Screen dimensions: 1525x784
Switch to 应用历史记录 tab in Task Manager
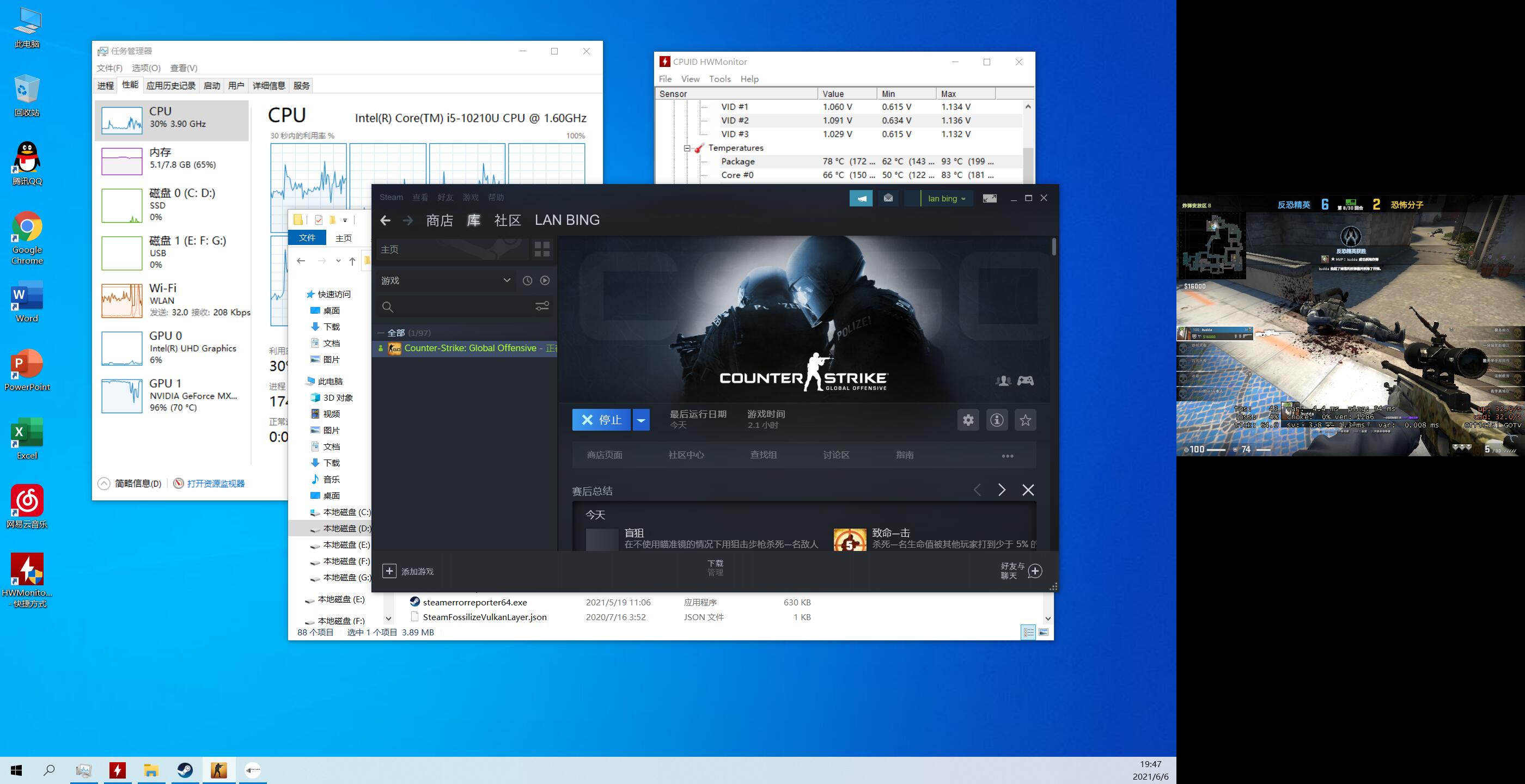pos(170,86)
